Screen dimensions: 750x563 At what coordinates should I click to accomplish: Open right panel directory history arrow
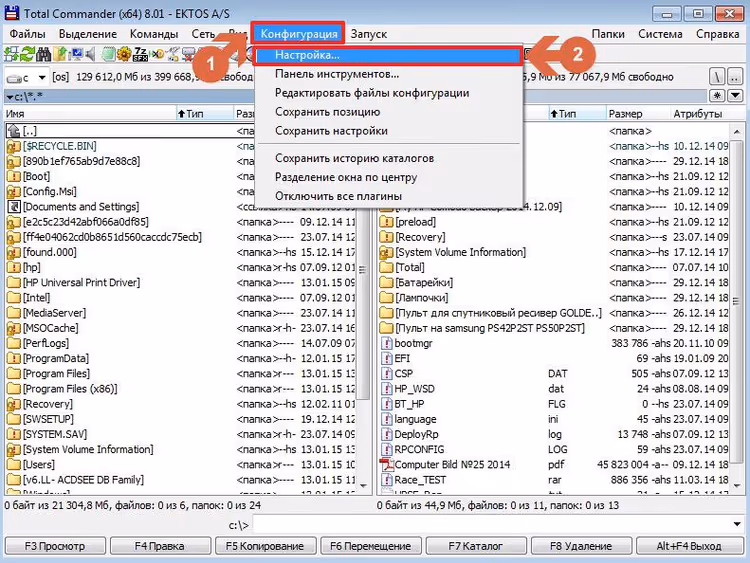(735, 96)
